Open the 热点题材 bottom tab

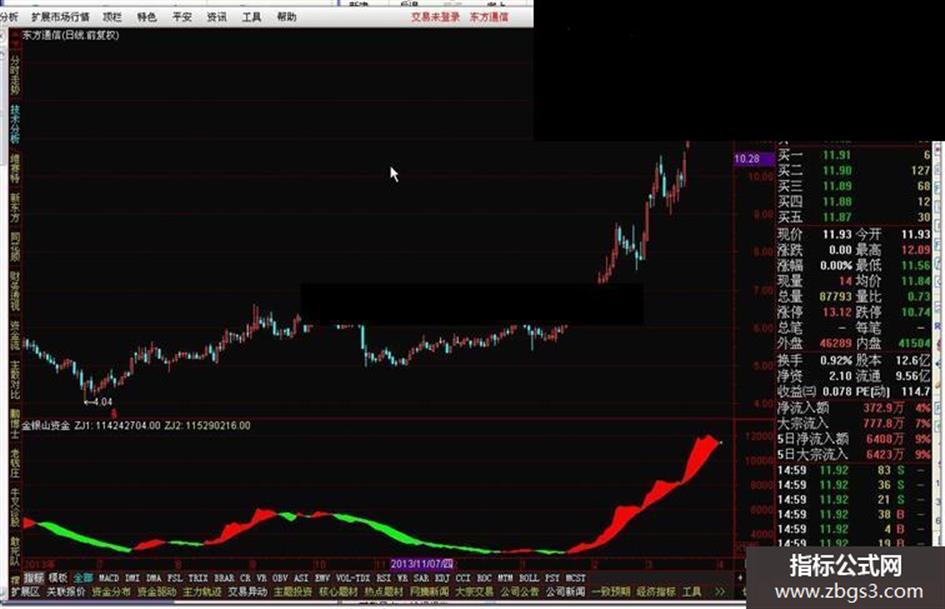[x=383, y=592]
